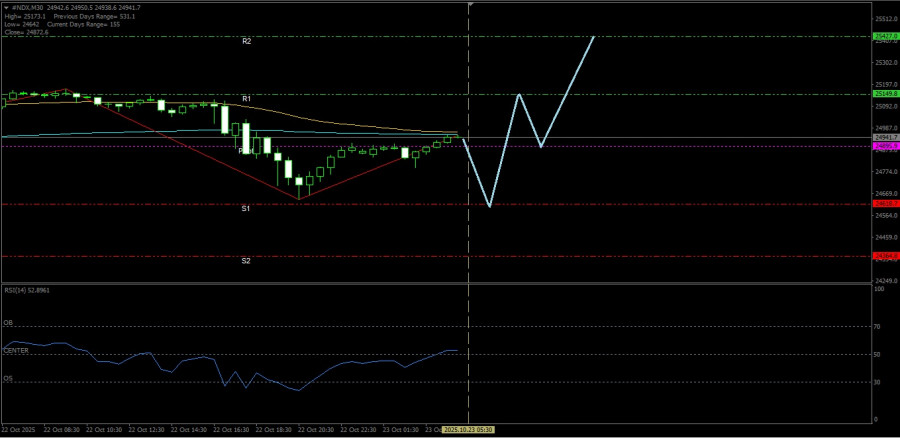
Task: Select the red S2 price tag
Action: coord(886,256)
